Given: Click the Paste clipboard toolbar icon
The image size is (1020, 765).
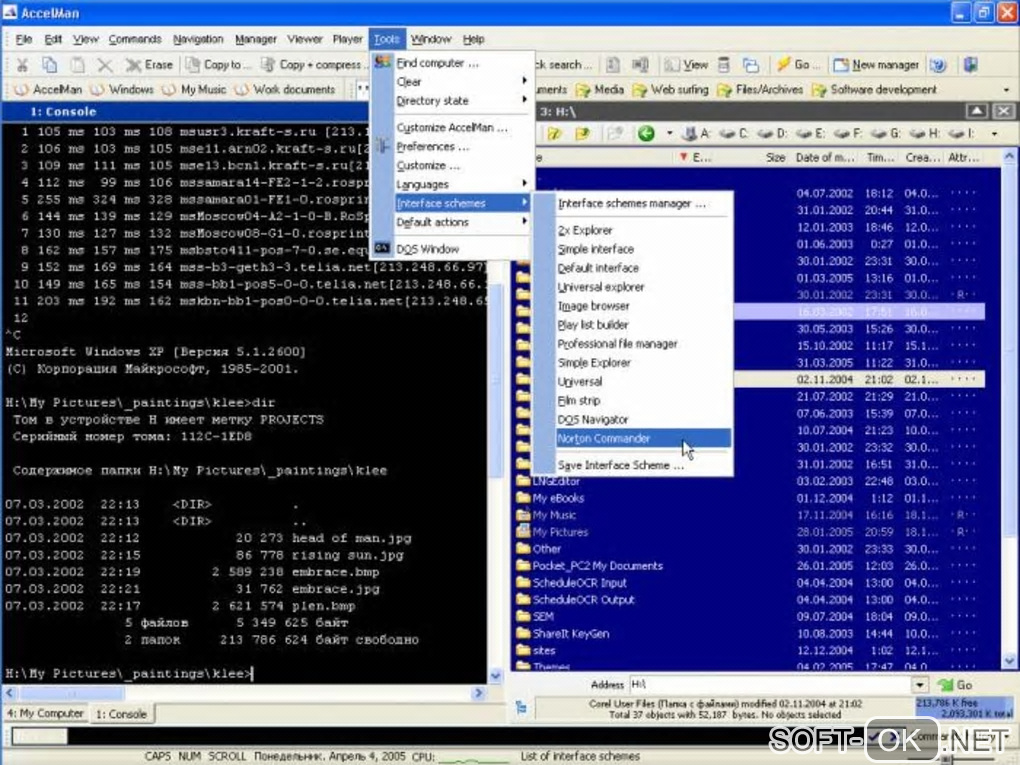Looking at the screenshot, I should point(77,64).
